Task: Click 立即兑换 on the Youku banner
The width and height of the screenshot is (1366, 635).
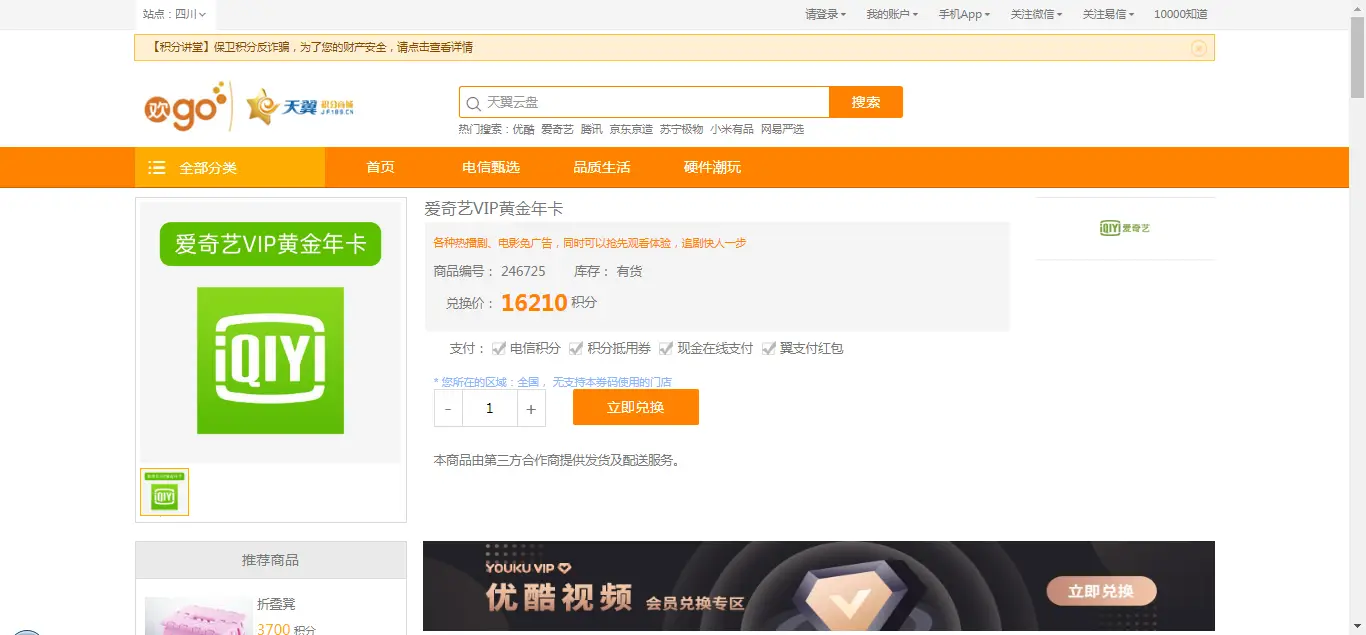Action: click(x=1101, y=591)
